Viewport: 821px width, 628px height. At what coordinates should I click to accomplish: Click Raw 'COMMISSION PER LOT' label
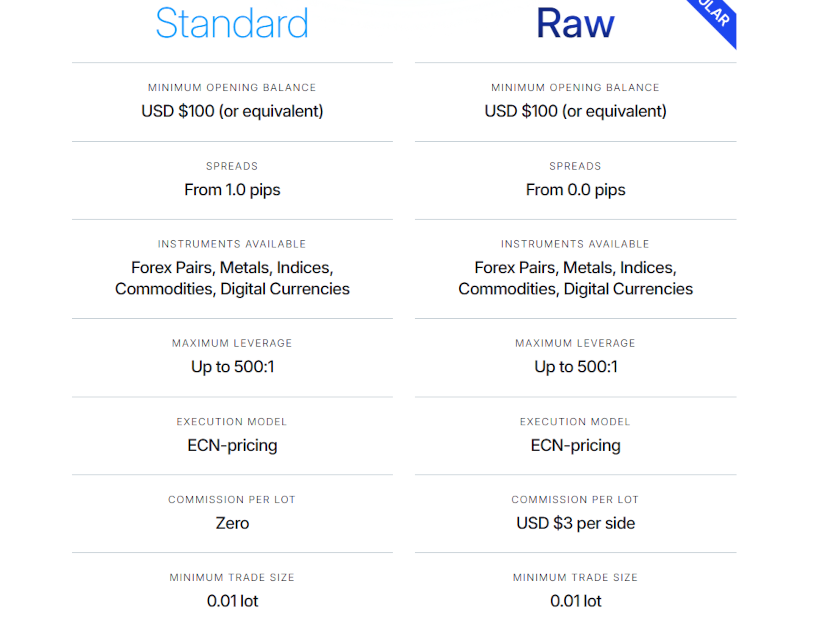575,500
